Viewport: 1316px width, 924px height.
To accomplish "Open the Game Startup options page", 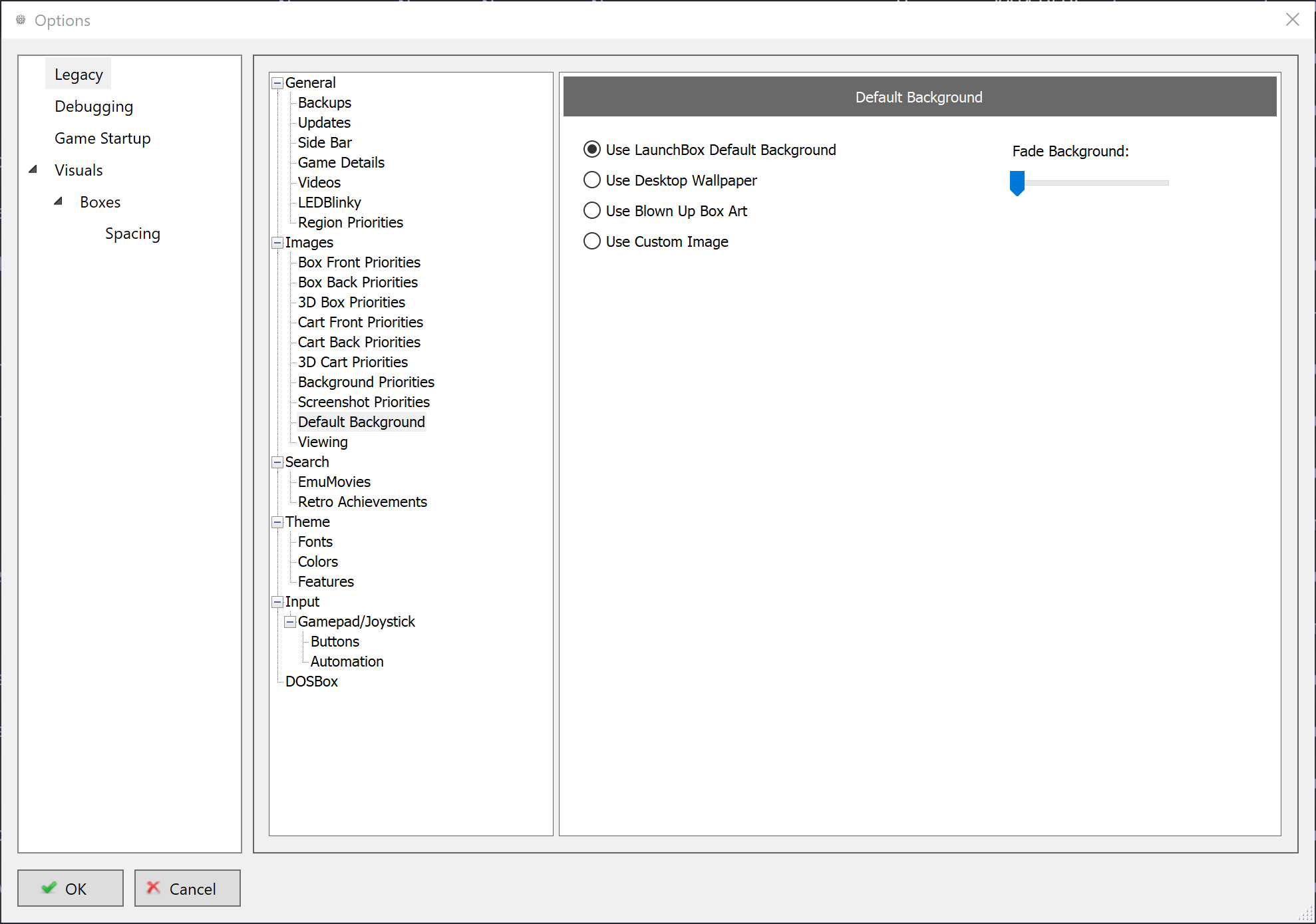I will (x=102, y=138).
